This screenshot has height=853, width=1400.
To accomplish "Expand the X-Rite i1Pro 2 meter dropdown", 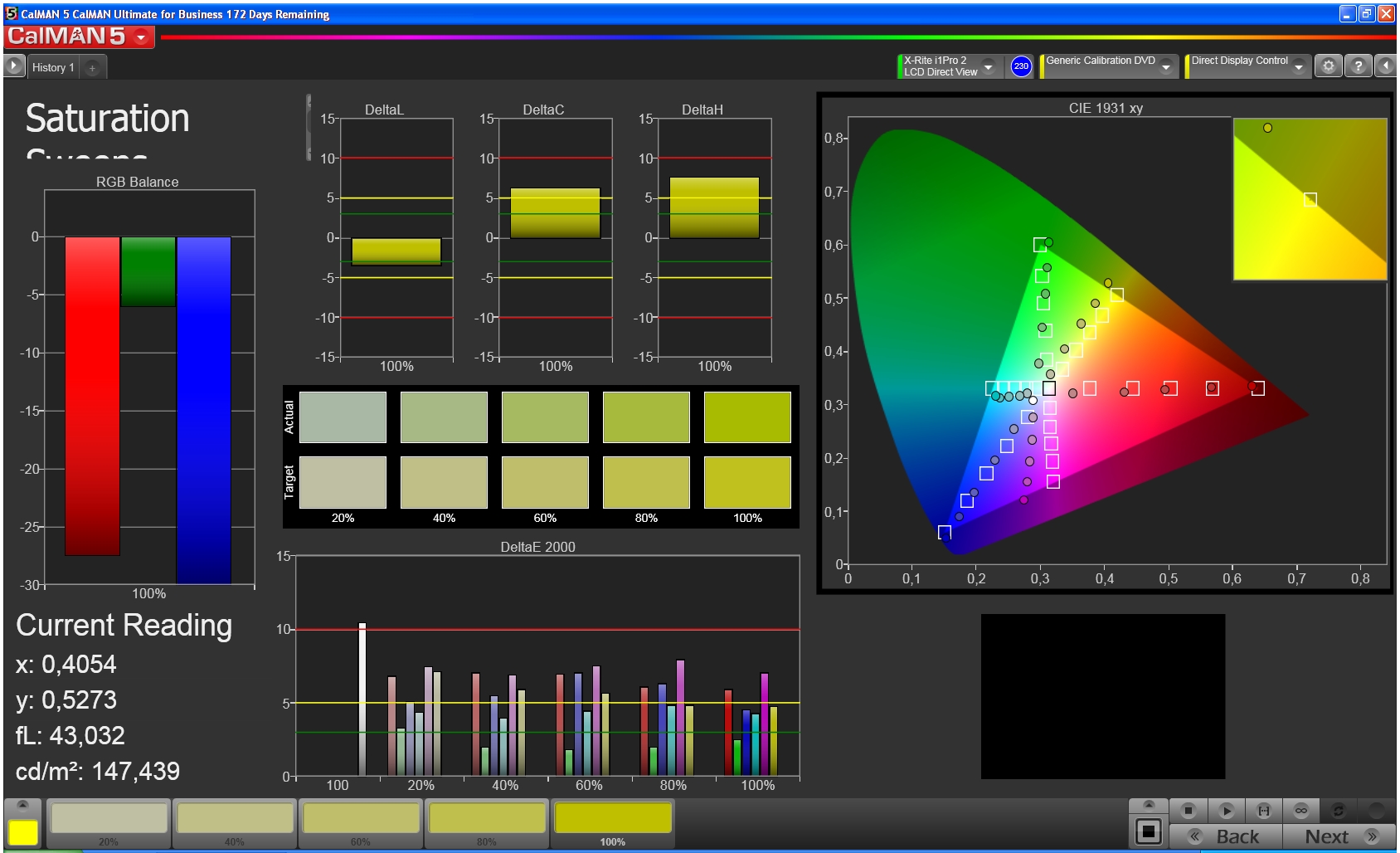I will pos(988,66).
